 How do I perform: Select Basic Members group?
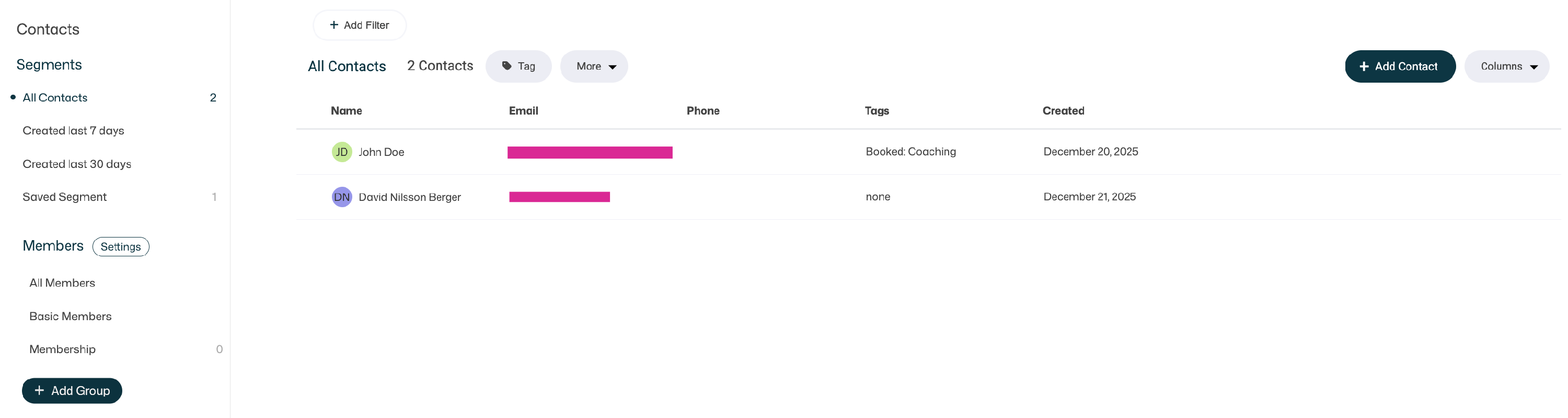[70, 316]
